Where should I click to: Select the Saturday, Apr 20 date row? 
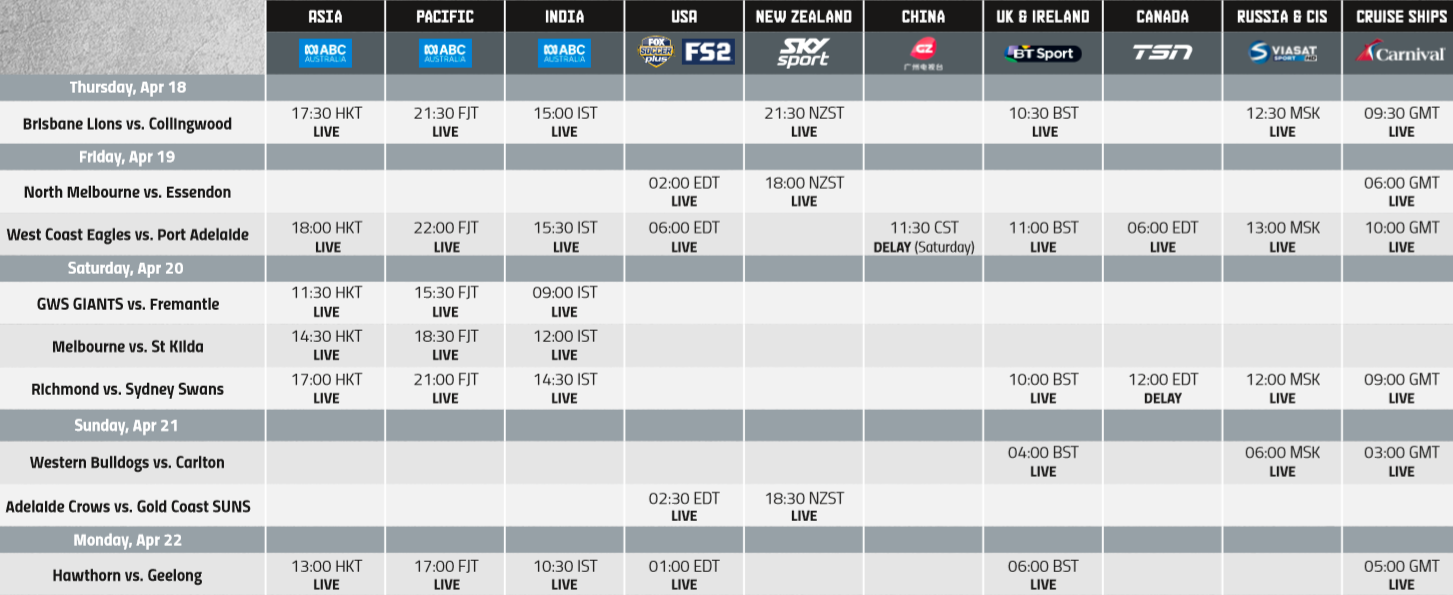click(x=130, y=268)
